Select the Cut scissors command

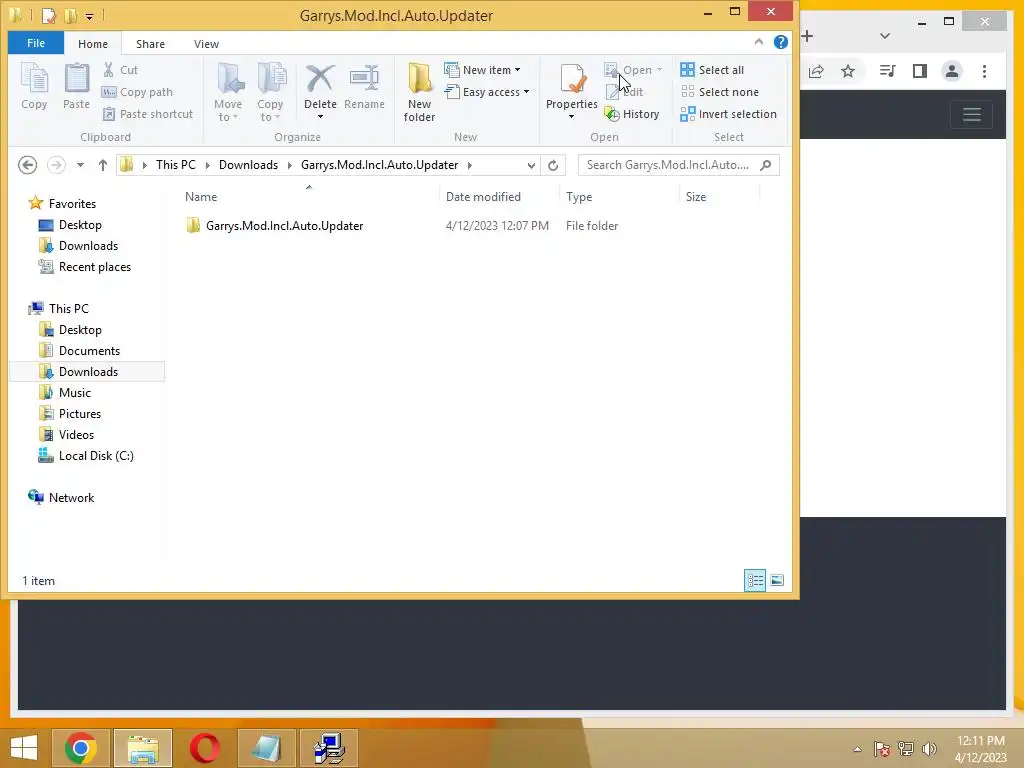121,69
